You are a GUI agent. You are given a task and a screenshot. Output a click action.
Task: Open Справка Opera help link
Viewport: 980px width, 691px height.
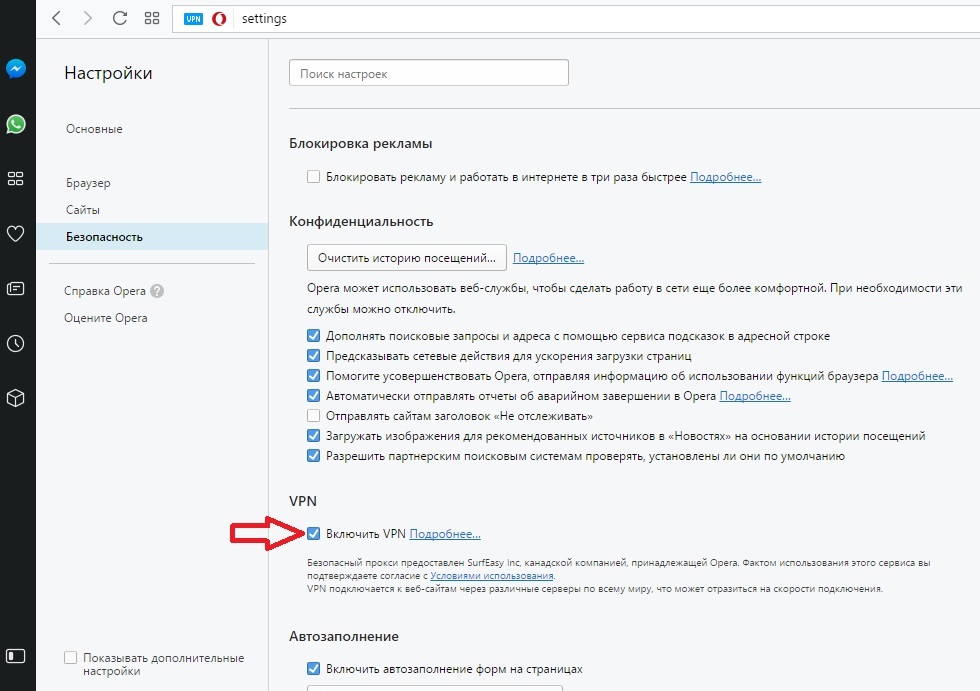coord(104,291)
